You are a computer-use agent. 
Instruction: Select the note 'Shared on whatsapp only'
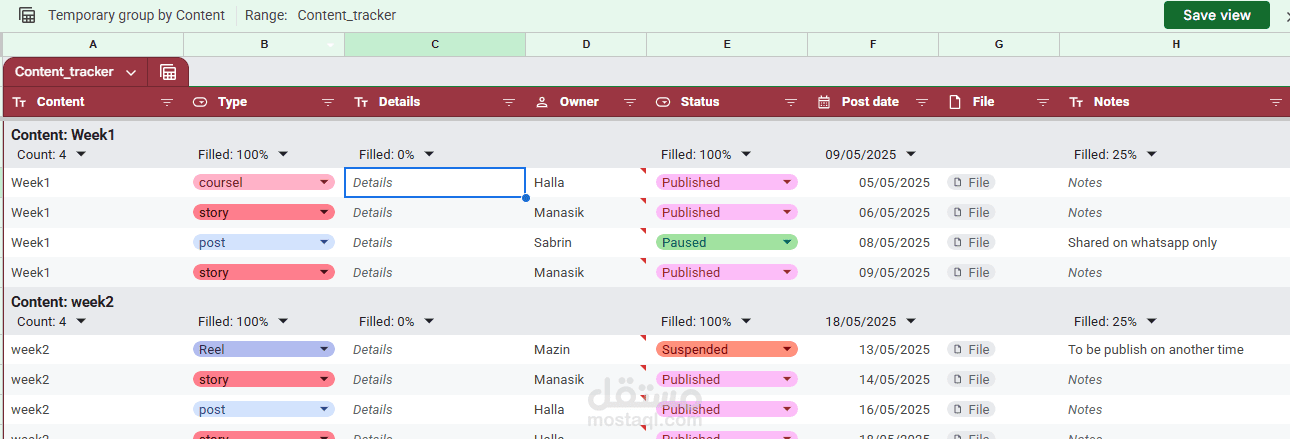[x=1142, y=243]
